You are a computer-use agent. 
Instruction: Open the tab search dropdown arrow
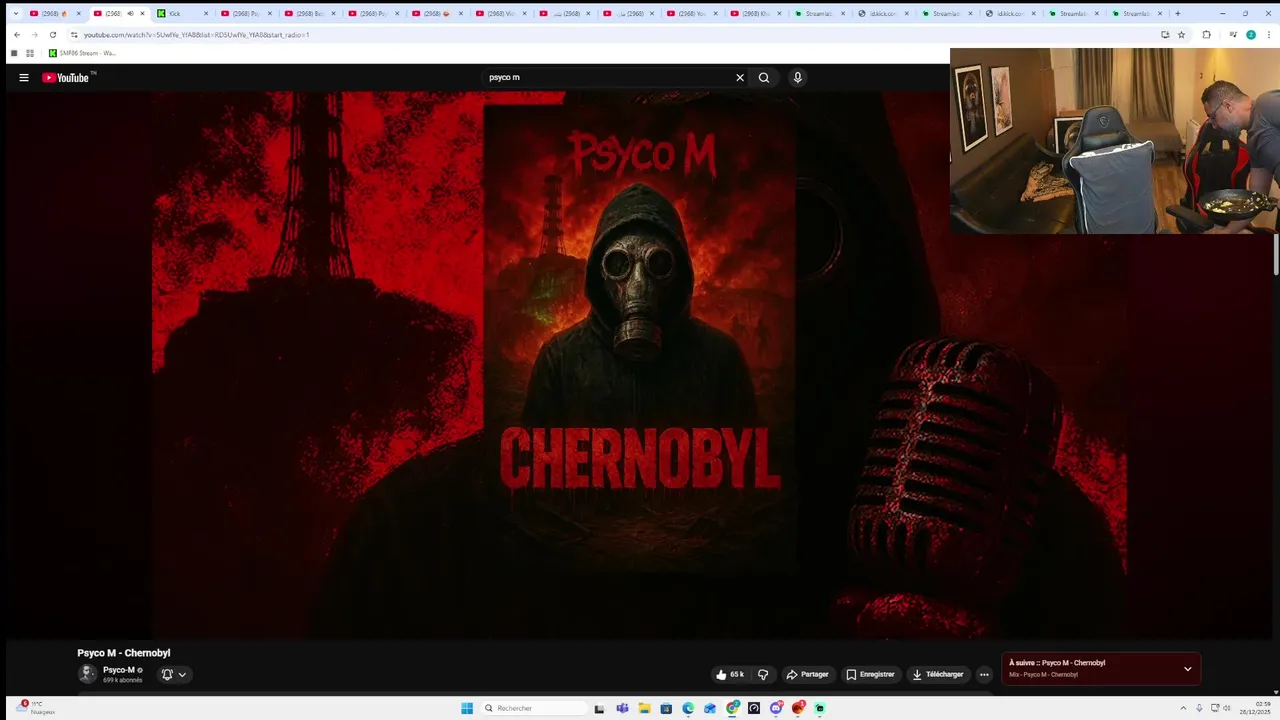coord(15,13)
